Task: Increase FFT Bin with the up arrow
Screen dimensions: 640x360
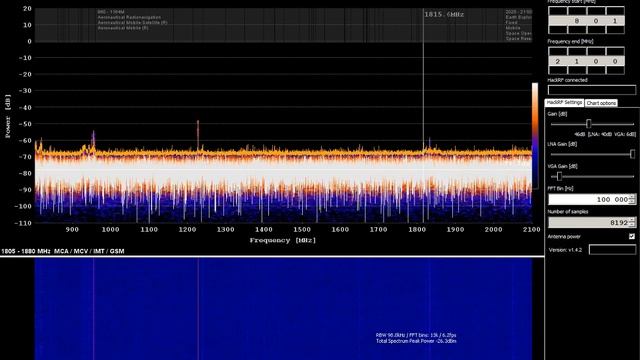Action: (632, 197)
